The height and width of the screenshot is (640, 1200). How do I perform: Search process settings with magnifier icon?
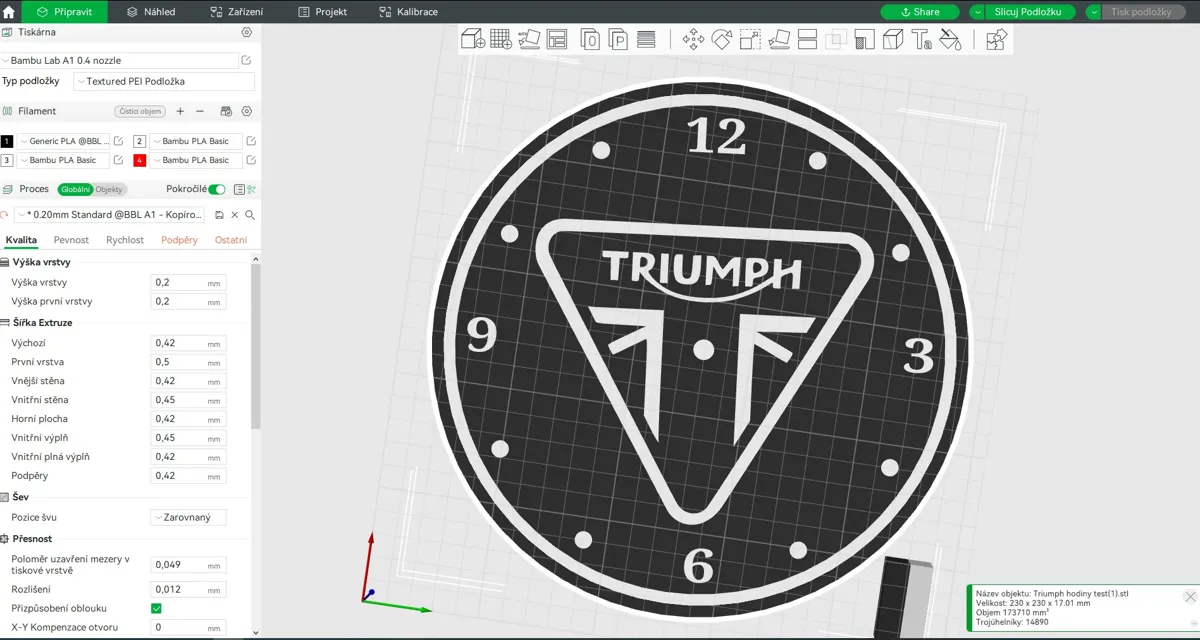(250, 215)
